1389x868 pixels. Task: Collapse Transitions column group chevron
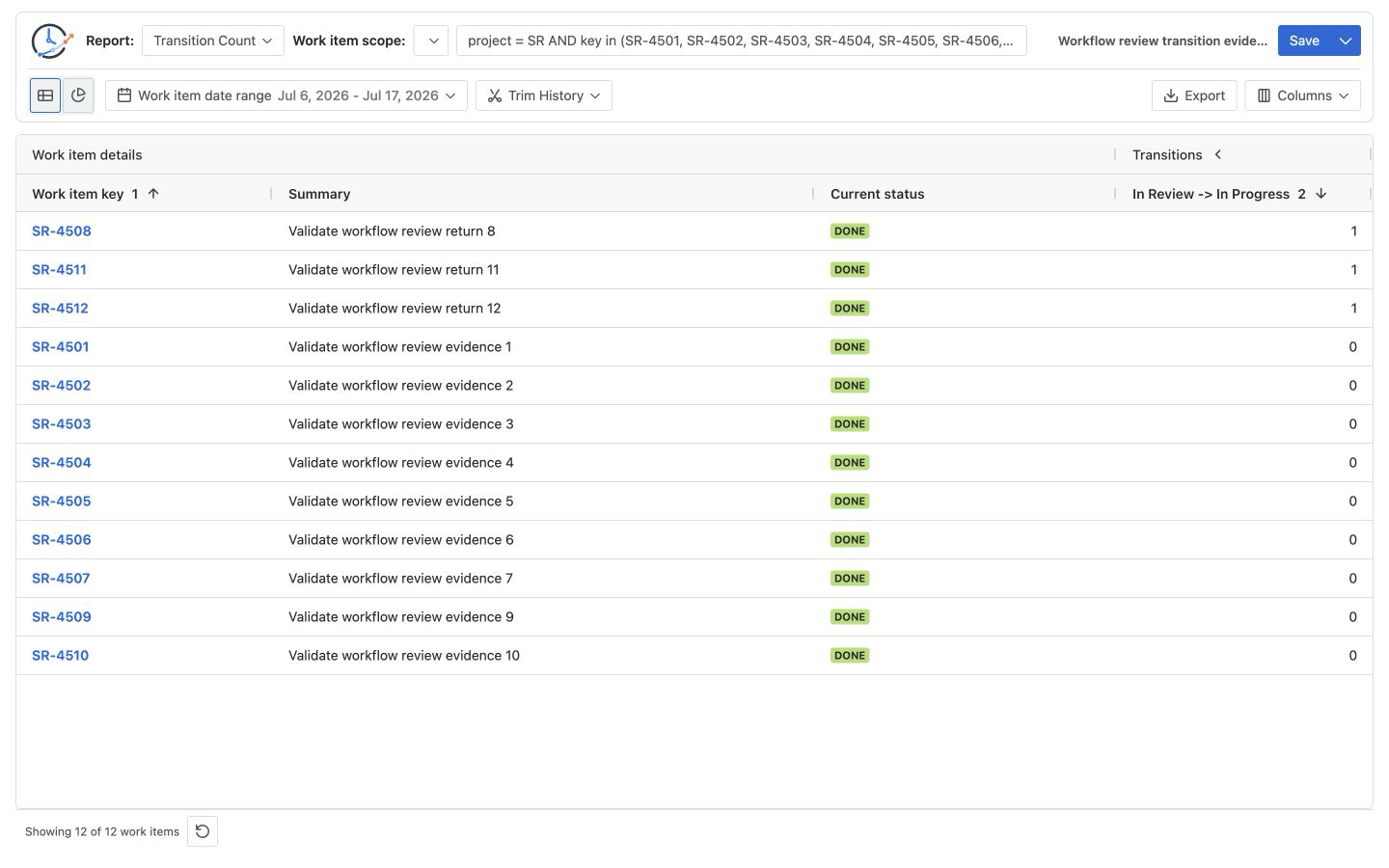(1218, 154)
